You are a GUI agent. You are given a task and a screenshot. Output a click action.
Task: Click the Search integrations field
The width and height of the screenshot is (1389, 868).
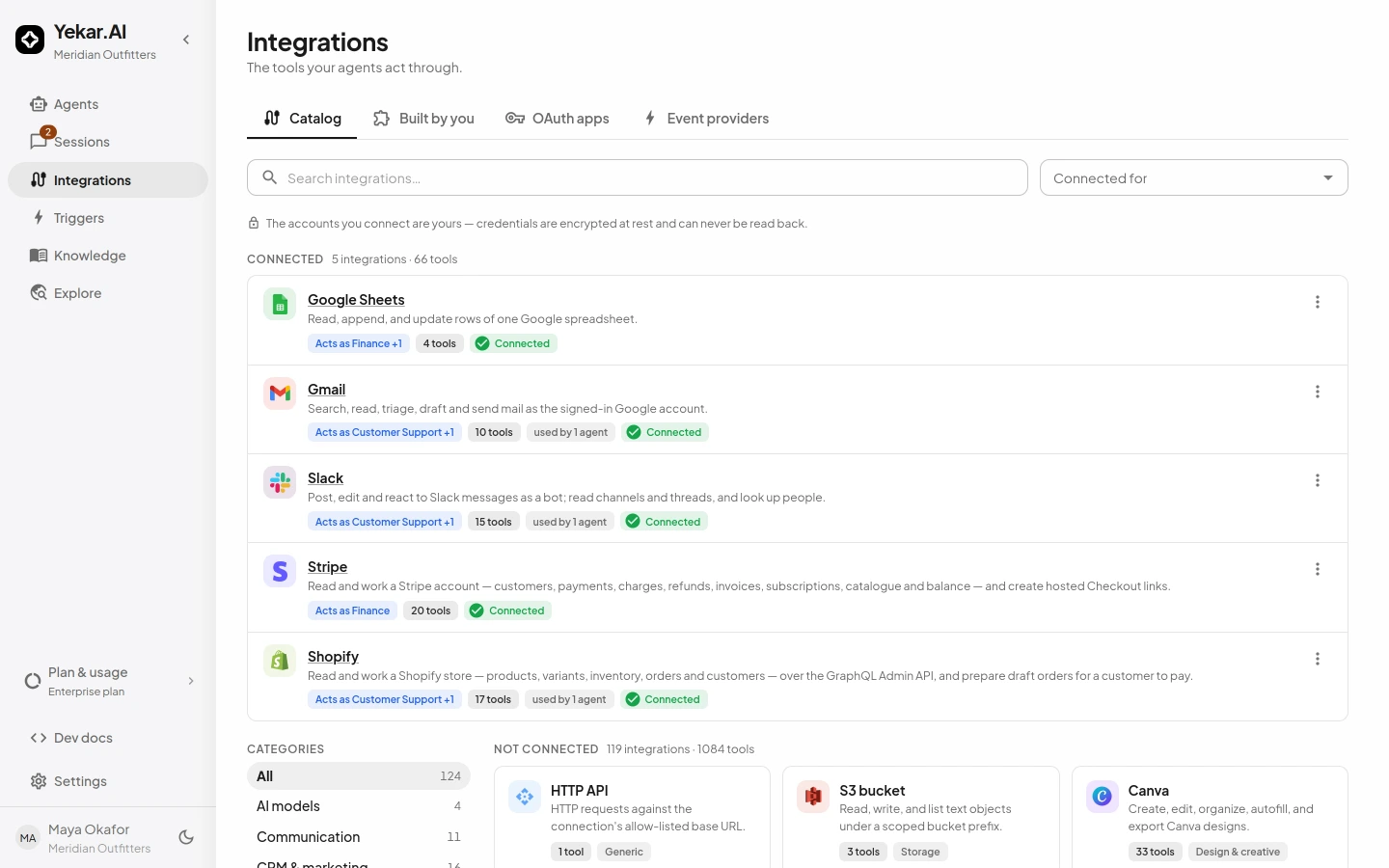coord(638,177)
